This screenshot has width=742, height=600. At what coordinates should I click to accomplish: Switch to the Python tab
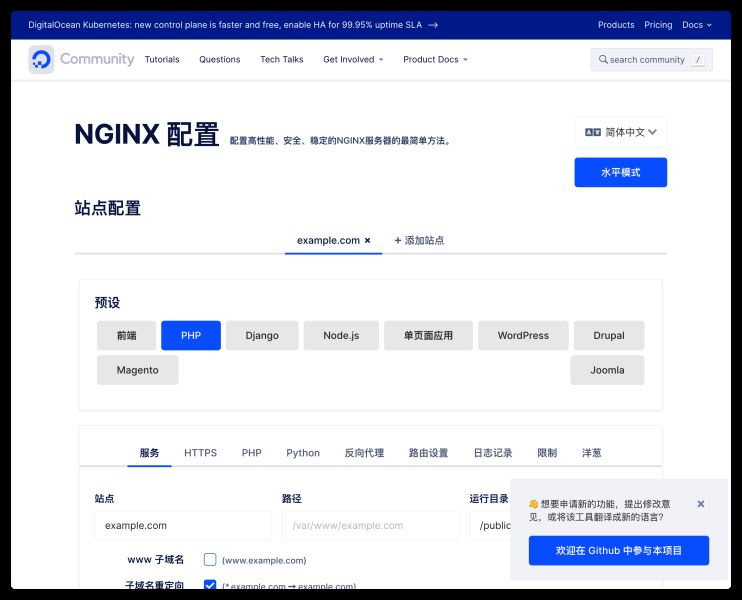tap(303, 453)
